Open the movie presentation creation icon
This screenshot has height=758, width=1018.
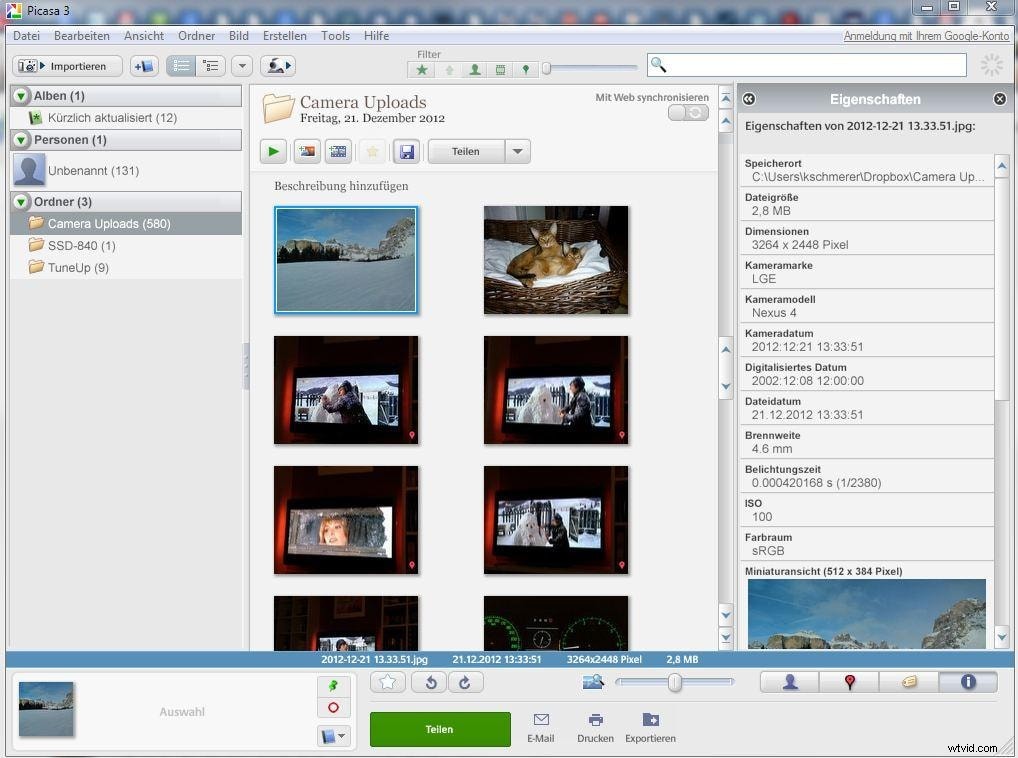click(338, 151)
